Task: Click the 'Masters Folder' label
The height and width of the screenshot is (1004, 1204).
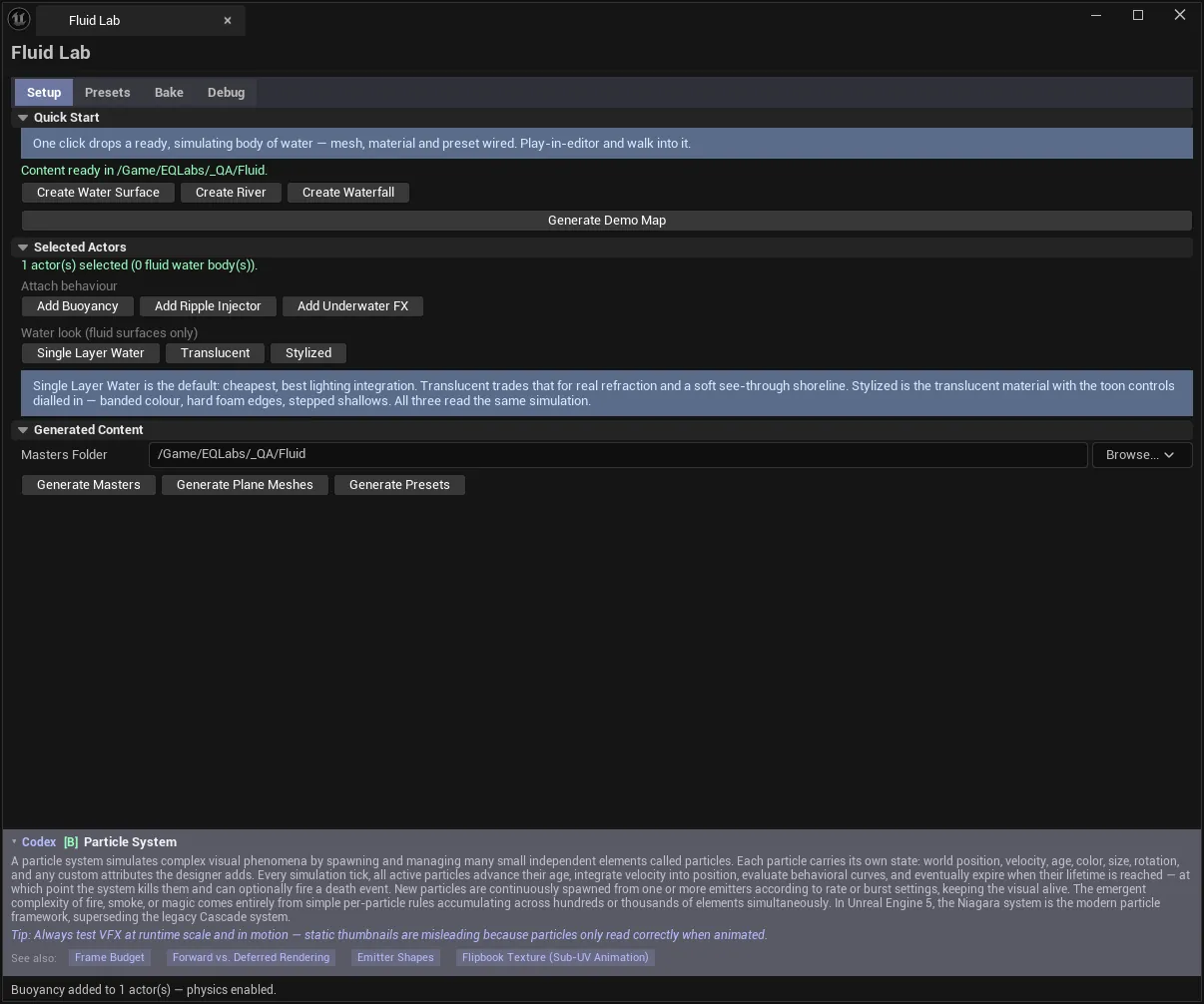Action: click(64, 455)
